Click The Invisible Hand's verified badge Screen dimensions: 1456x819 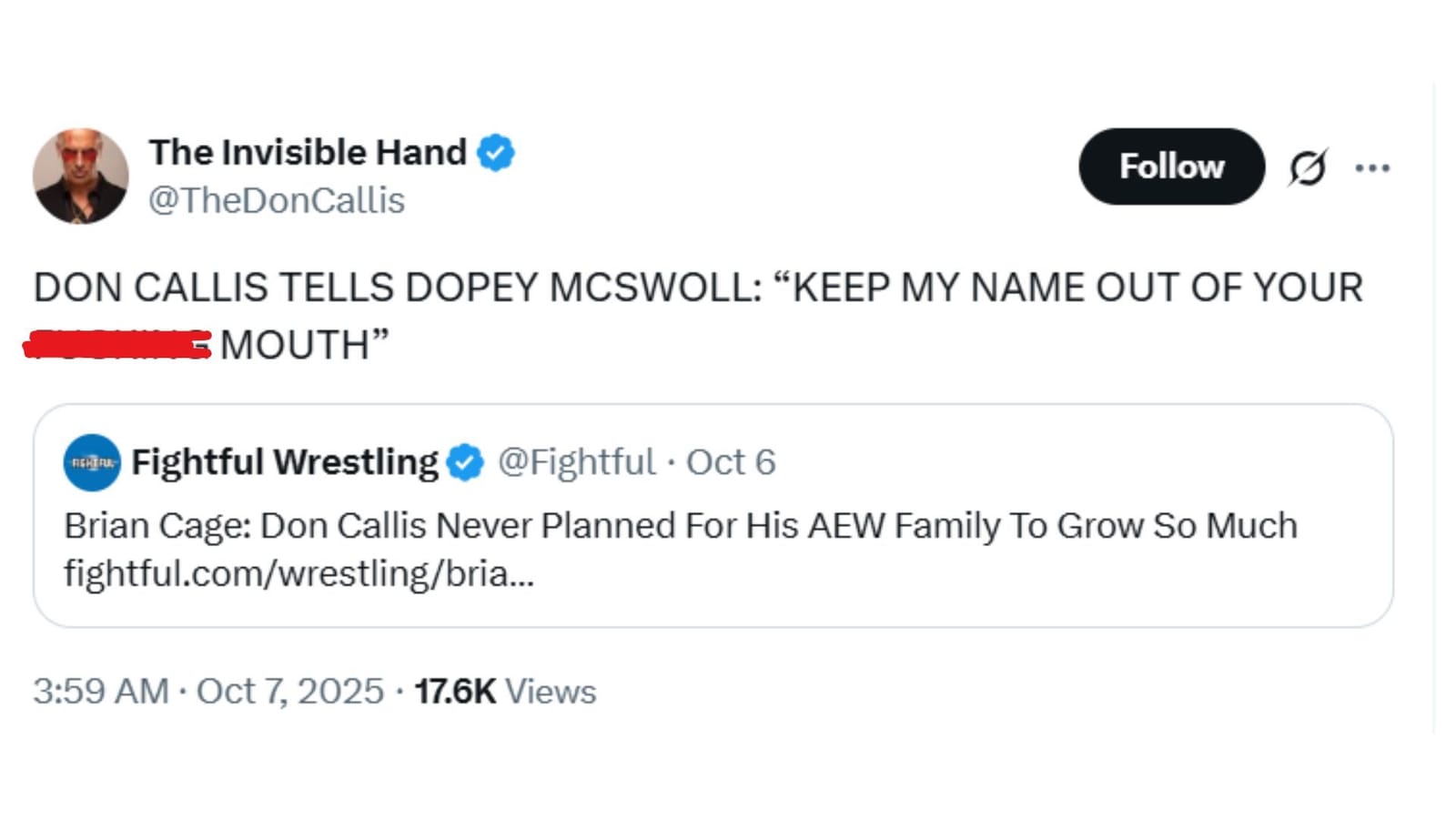click(x=496, y=152)
